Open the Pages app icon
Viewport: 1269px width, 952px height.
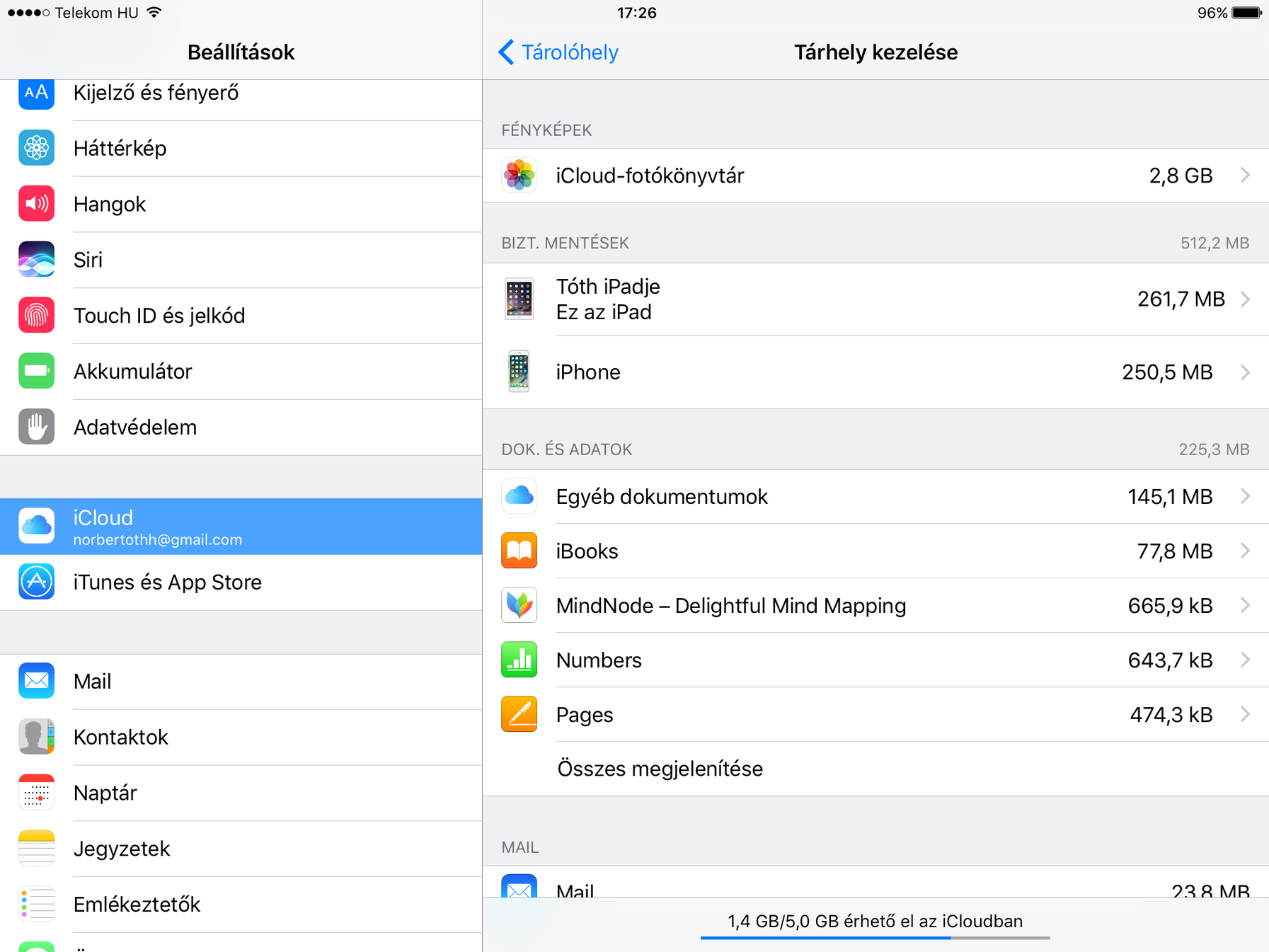point(519,714)
